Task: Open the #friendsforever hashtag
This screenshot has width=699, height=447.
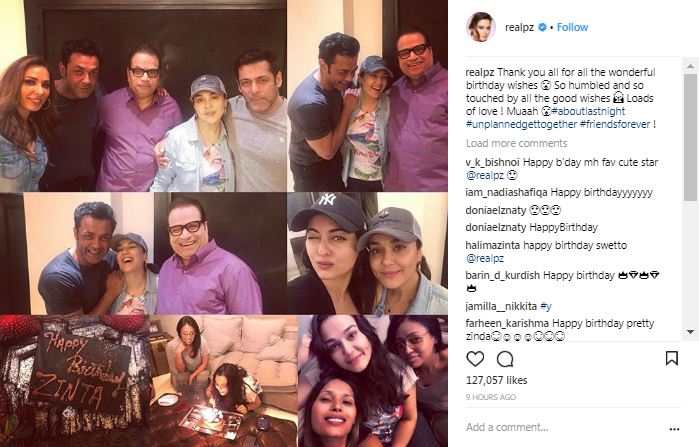Action: click(x=615, y=124)
